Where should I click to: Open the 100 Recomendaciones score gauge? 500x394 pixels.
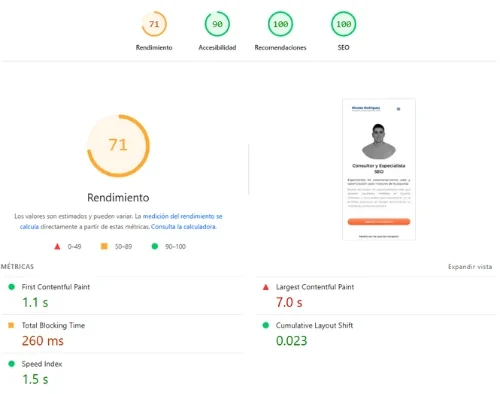click(280, 24)
